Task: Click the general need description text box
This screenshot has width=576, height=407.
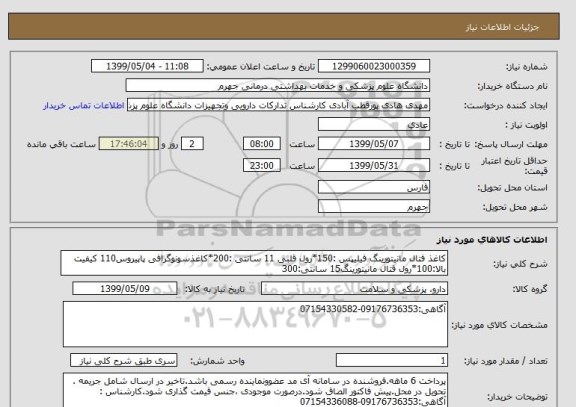Action: point(254,263)
